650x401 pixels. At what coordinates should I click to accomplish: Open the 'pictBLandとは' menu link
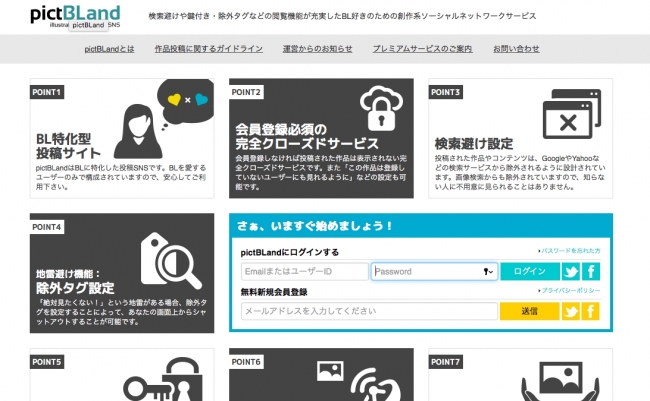pos(109,49)
